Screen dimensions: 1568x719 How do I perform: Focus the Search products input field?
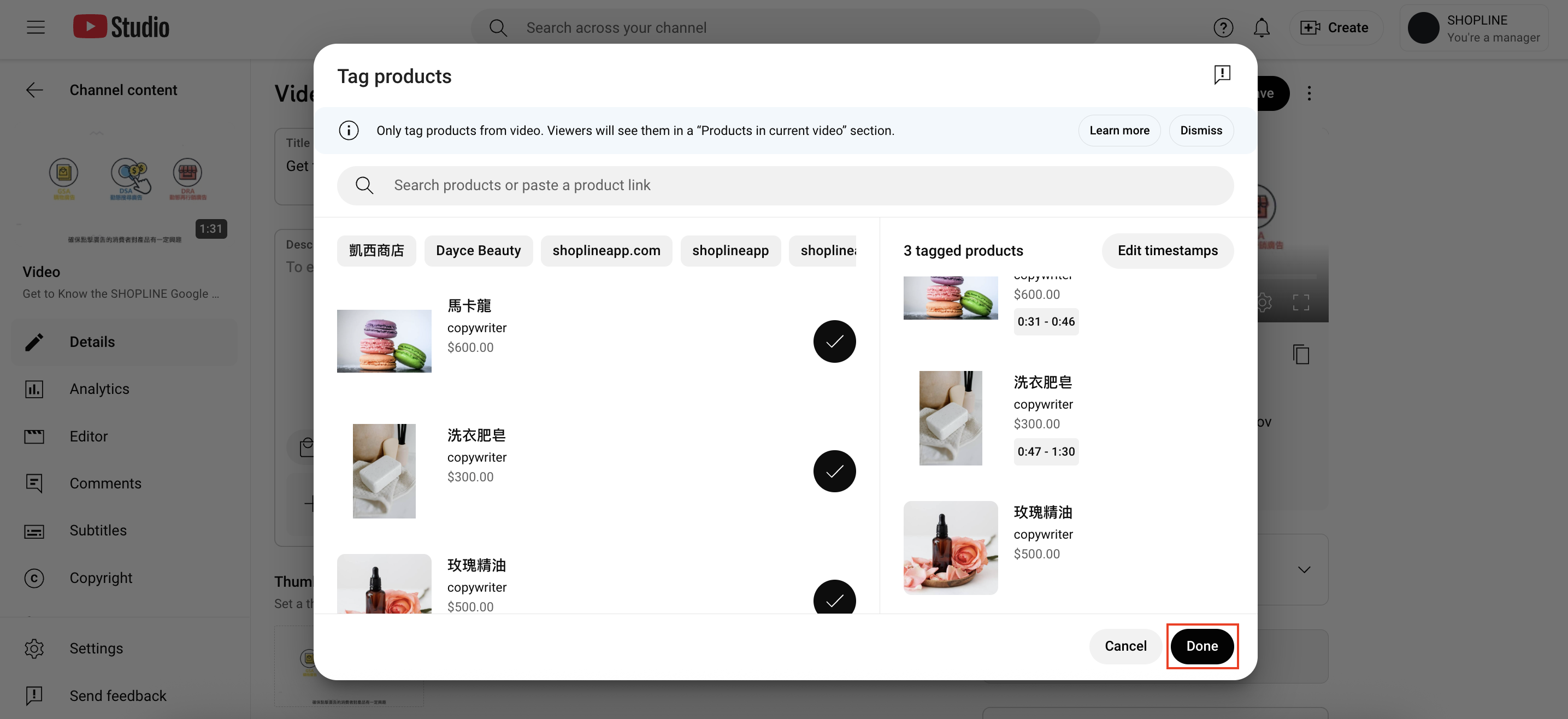(x=785, y=186)
